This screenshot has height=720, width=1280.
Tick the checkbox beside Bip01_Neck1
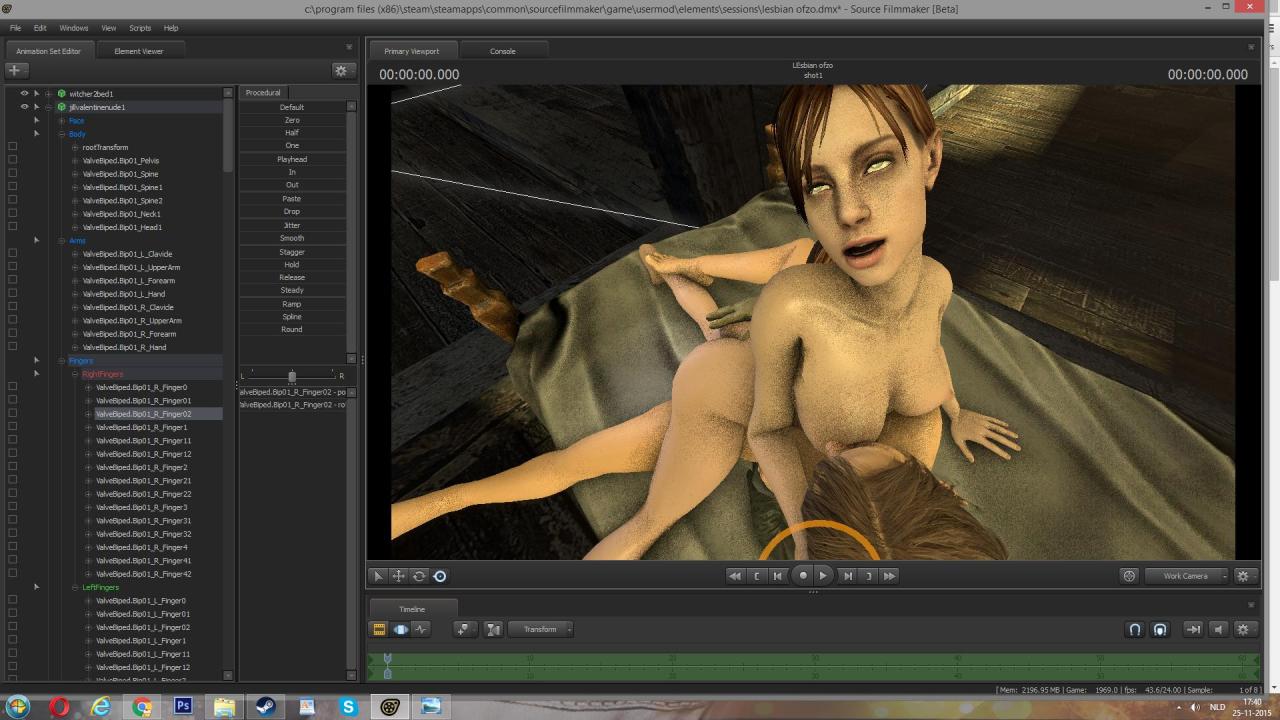(x=12, y=214)
